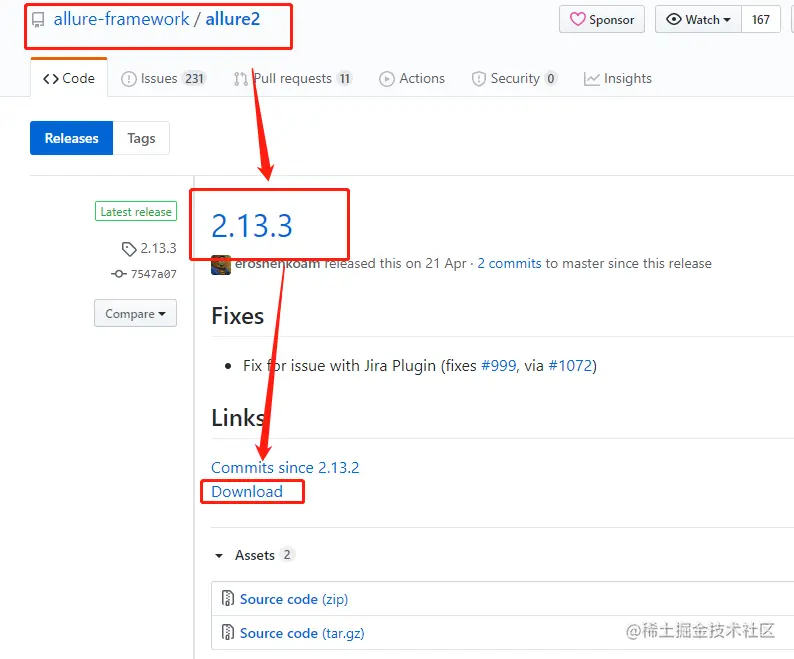This screenshot has width=794, height=659.
Task: Click the zip file icon
Action: [x=227, y=598]
